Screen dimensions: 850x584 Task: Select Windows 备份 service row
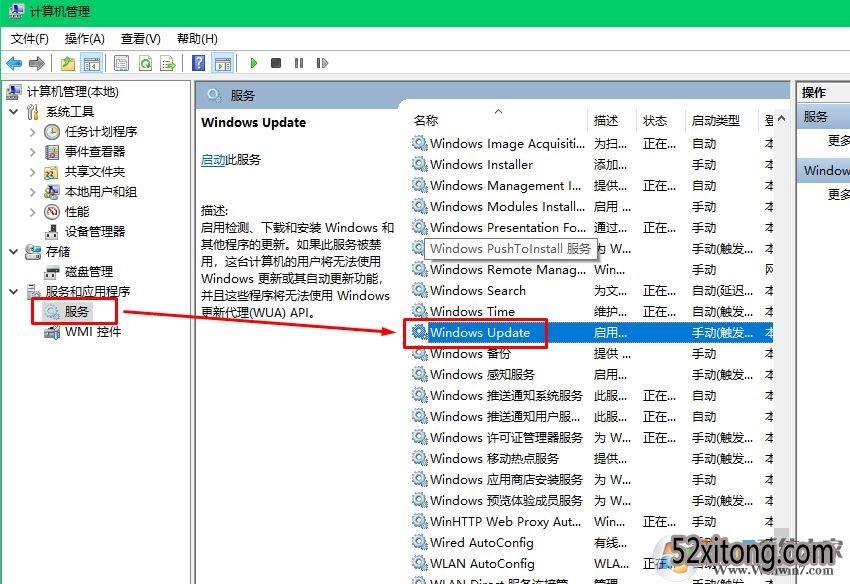pyautogui.click(x=591, y=354)
